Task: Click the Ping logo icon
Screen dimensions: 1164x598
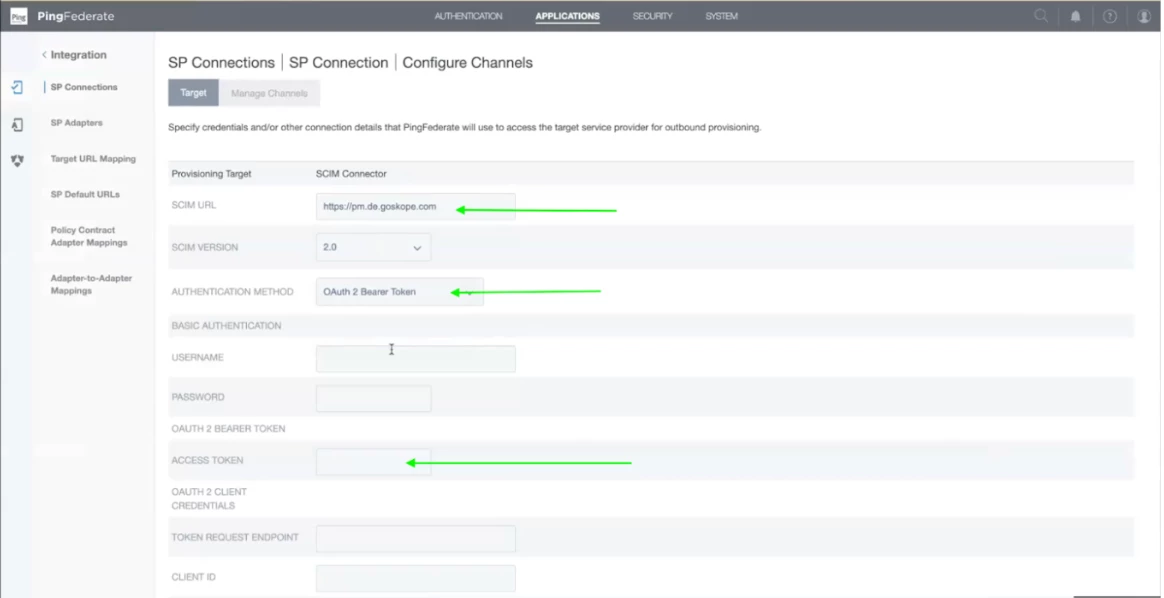Action: (x=19, y=16)
